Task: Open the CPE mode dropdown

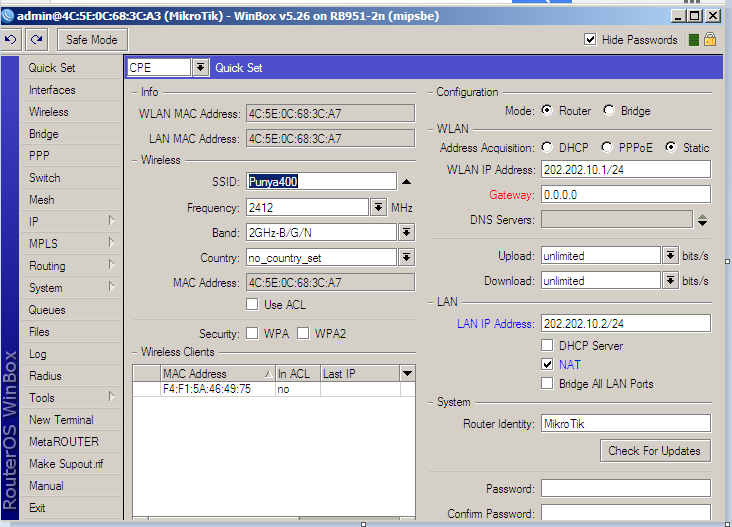Action: pyautogui.click(x=200, y=68)
